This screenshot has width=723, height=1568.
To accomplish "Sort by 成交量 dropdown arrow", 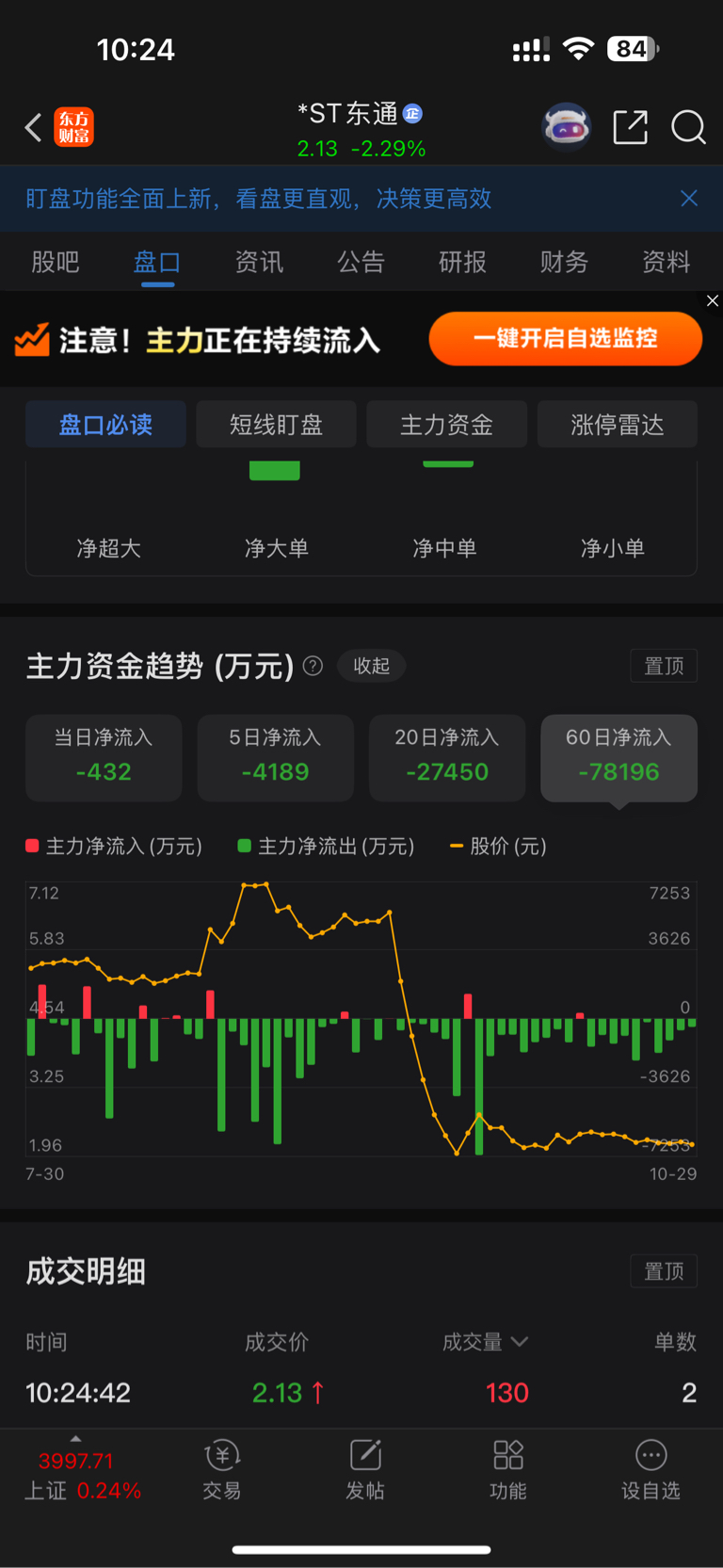I will tap(519, 1341).
